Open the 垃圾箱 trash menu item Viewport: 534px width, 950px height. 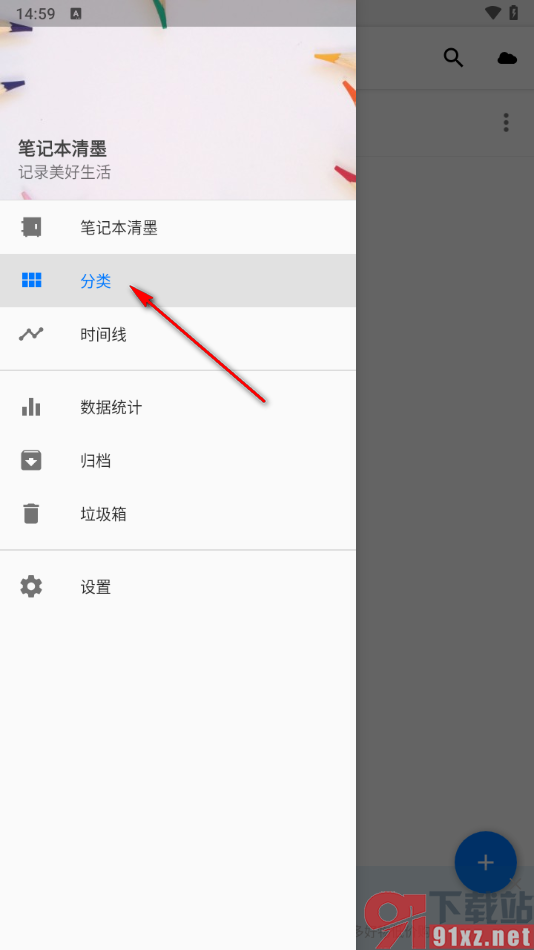[178, 514]
